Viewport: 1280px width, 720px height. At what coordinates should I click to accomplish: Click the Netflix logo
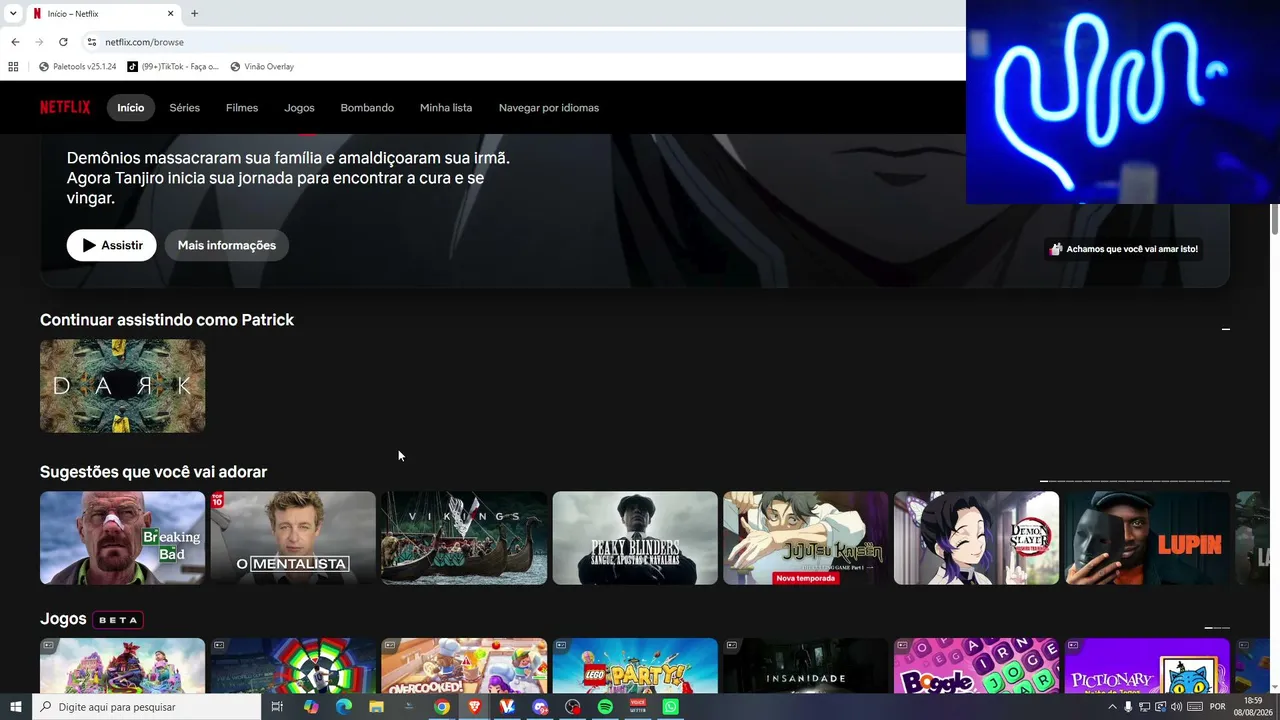tap(65, 107)
